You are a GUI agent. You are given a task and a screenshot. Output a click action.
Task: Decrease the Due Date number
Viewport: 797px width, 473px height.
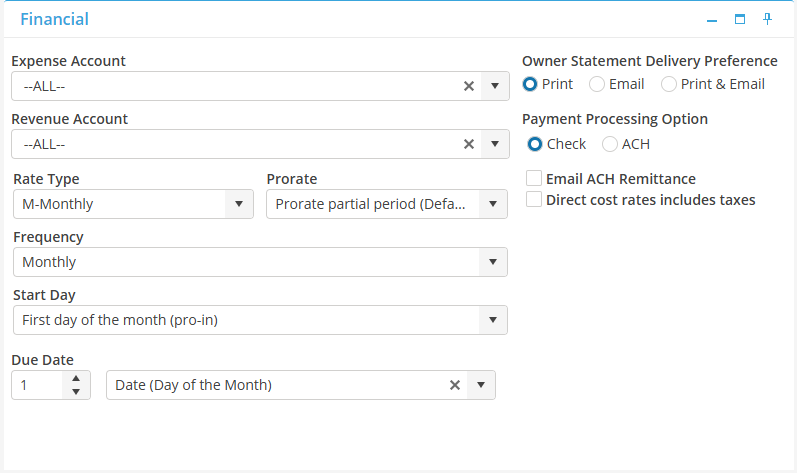click(x=76, y=391)
